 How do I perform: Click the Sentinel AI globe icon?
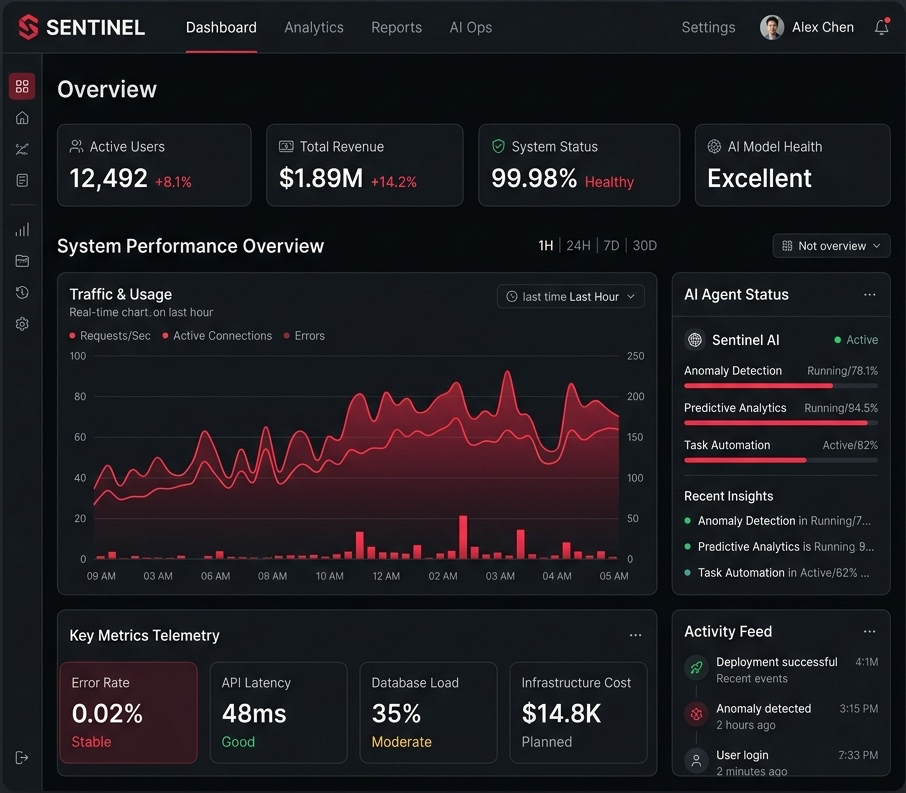pyautogui.click(x=695, y=340)
